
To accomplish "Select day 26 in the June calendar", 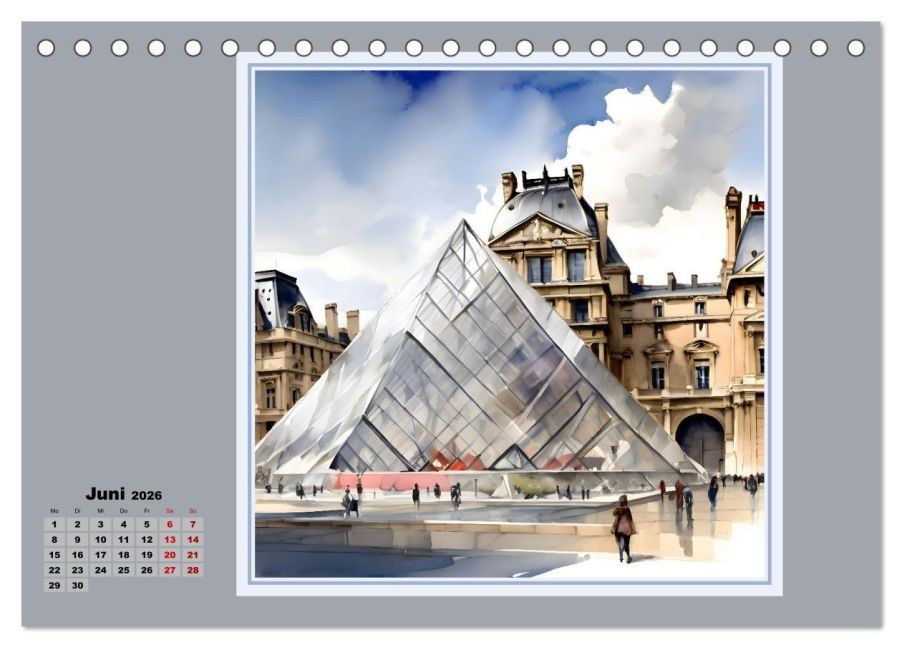I will [147, 570].
